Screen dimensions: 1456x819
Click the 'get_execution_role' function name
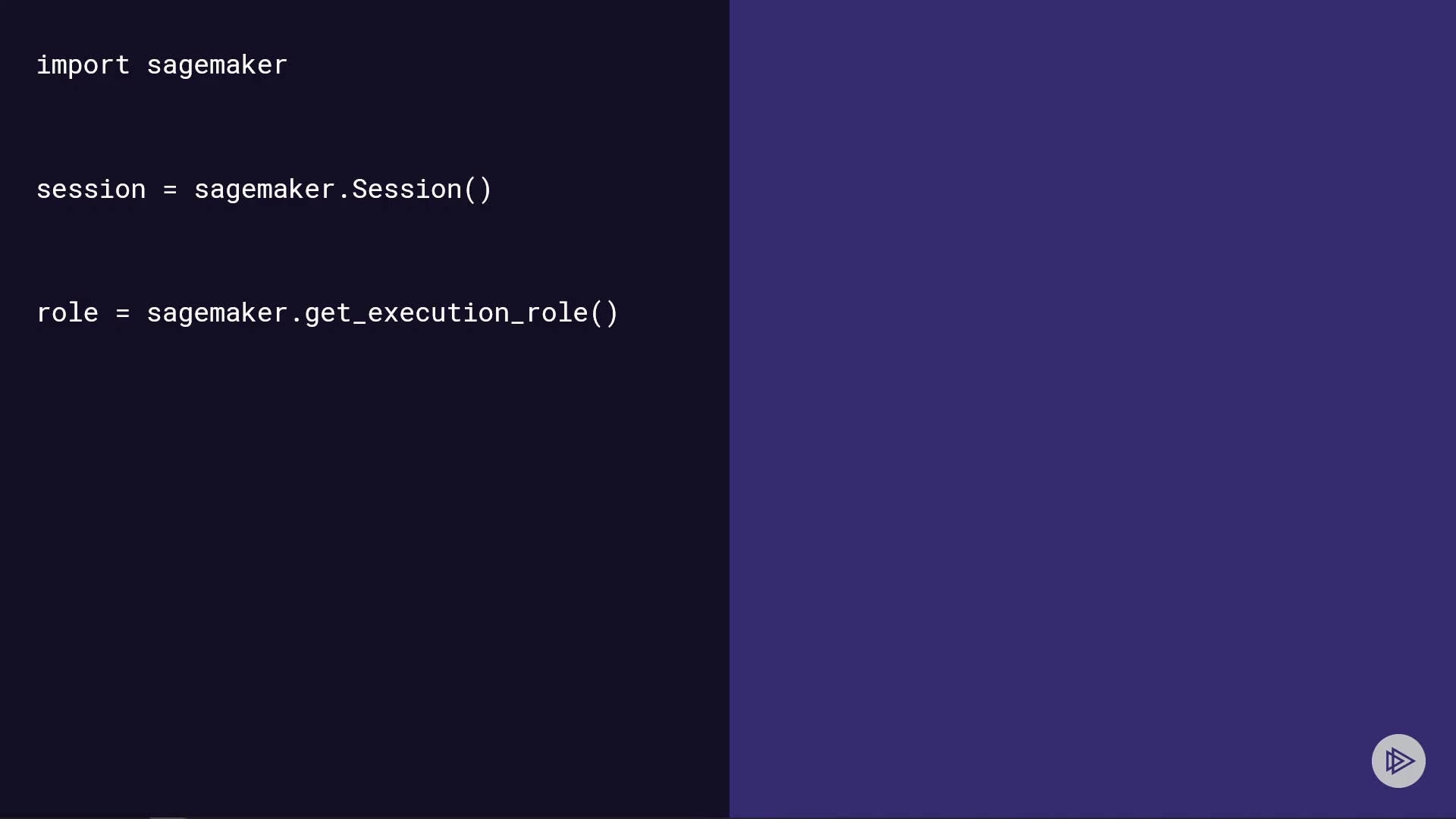click(x=446, y=313)
